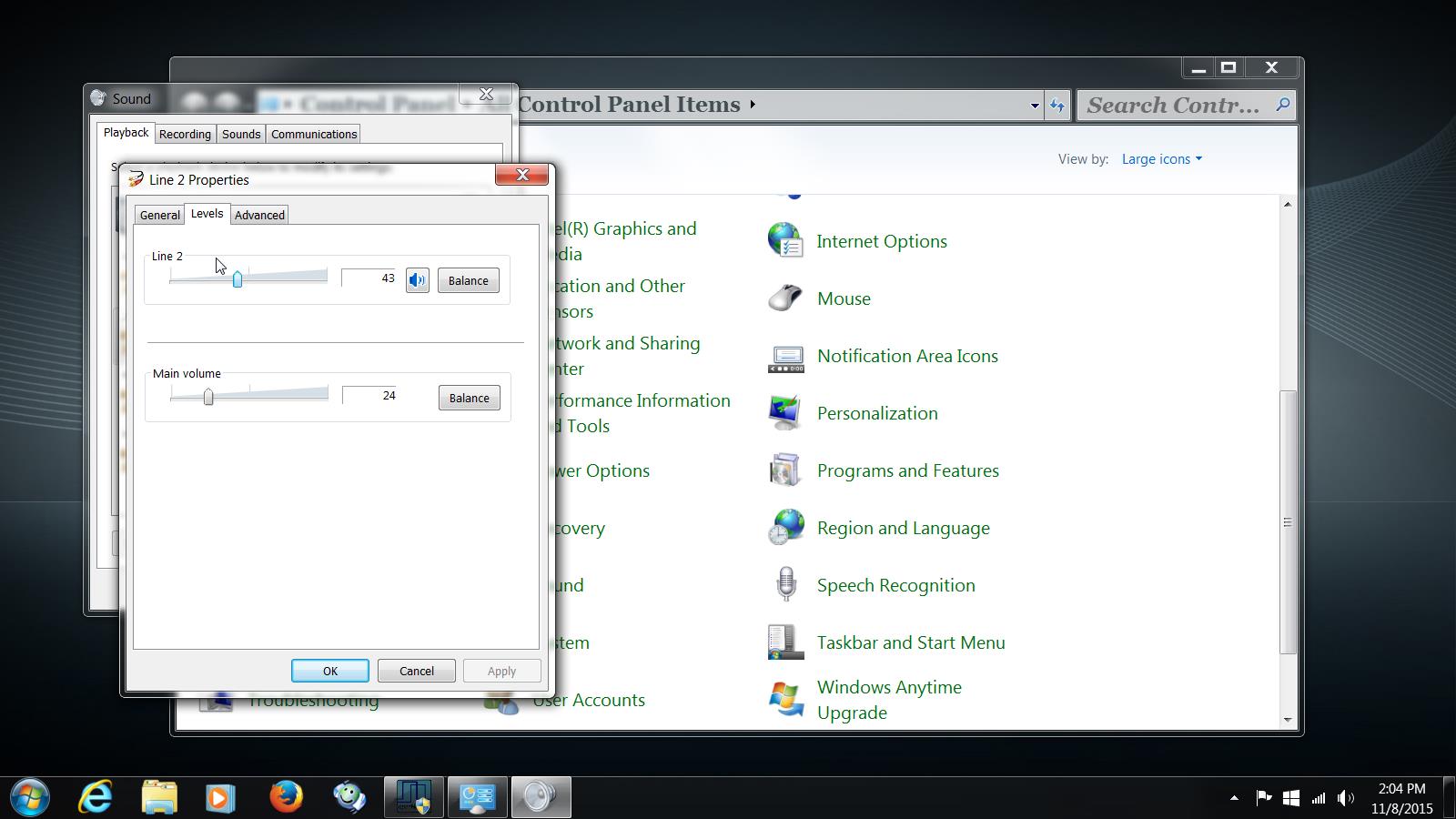Open the Sounds tab in Sound window
This screenshot has height=819, width=1456.
(241, 134)
